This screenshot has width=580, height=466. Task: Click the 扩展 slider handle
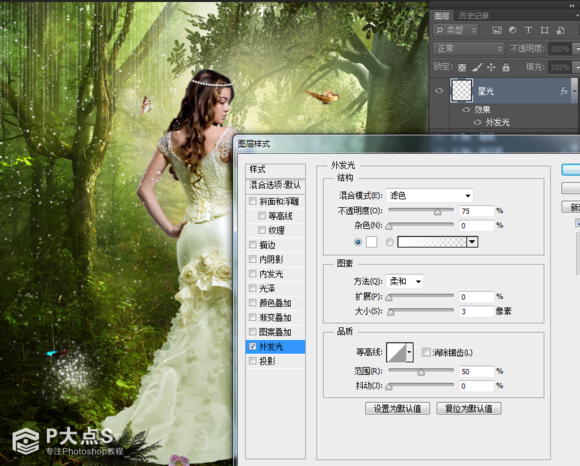[x=389, y=298]
